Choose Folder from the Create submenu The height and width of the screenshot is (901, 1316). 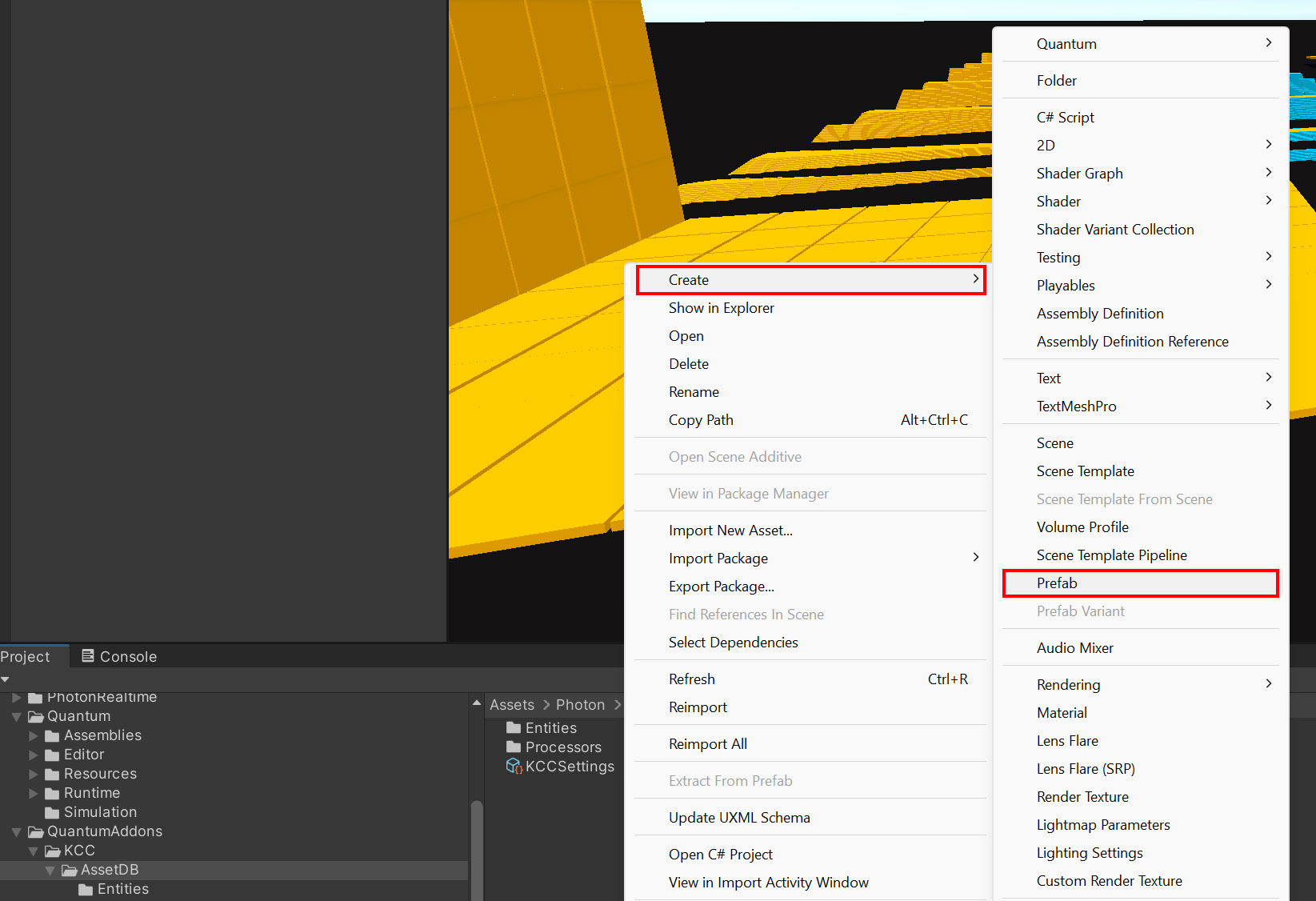1056,81
